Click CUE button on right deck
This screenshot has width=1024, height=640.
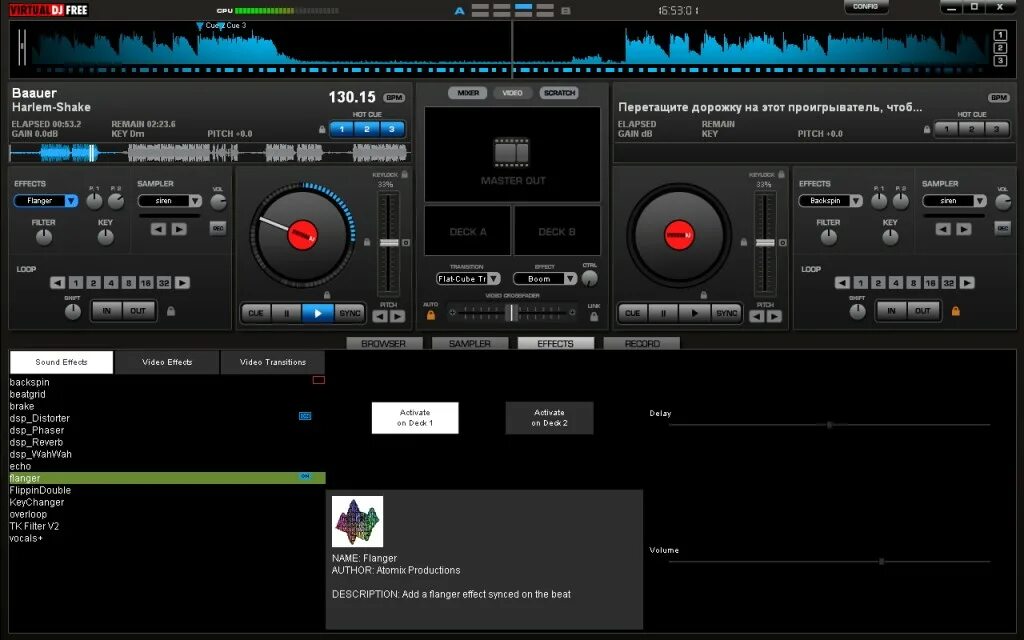point(633,313)
